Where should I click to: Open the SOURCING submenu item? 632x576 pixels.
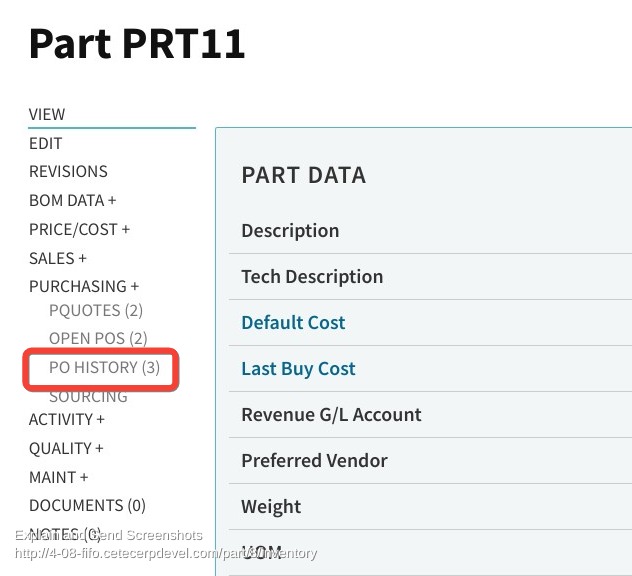[x=88, y=397]
